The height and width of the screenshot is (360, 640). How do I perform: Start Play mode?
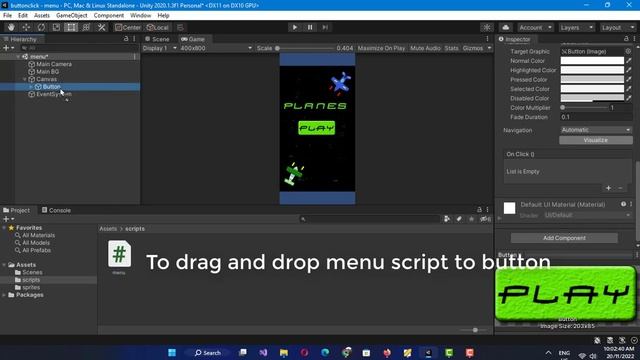click(294, 27)
